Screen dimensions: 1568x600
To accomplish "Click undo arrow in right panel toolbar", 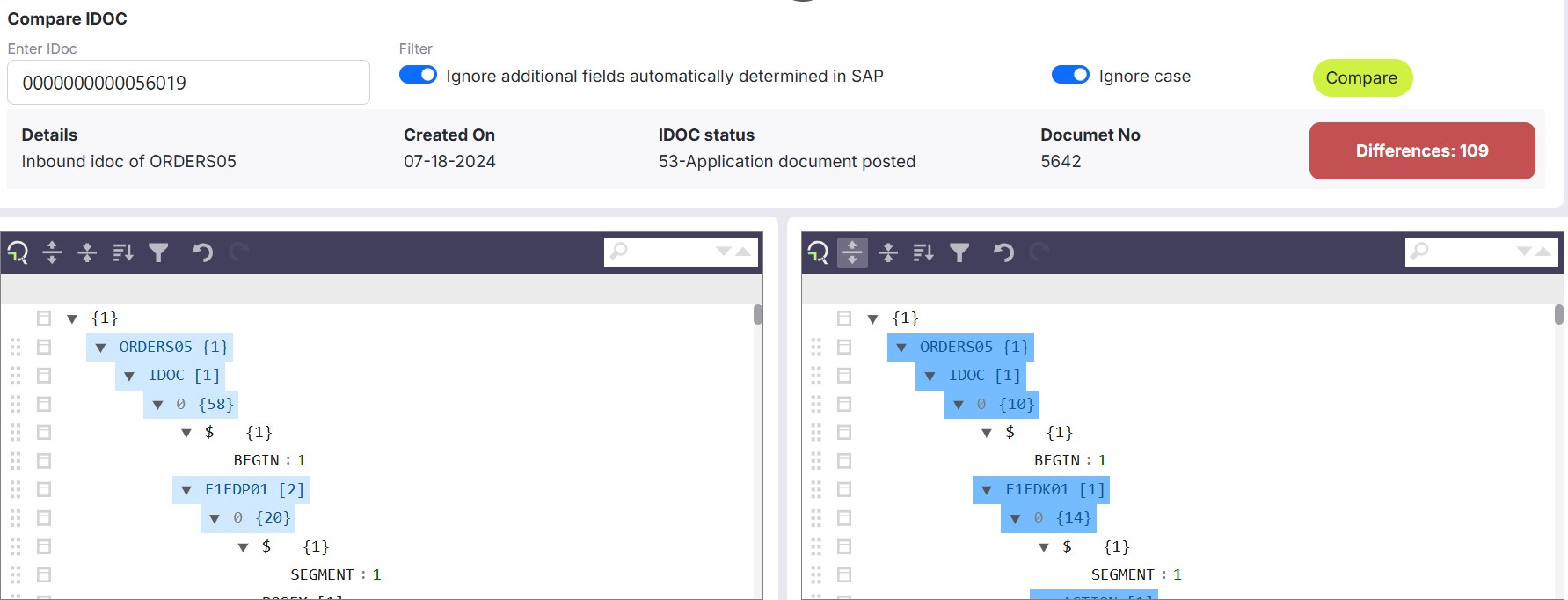I will click(1003, 252).
